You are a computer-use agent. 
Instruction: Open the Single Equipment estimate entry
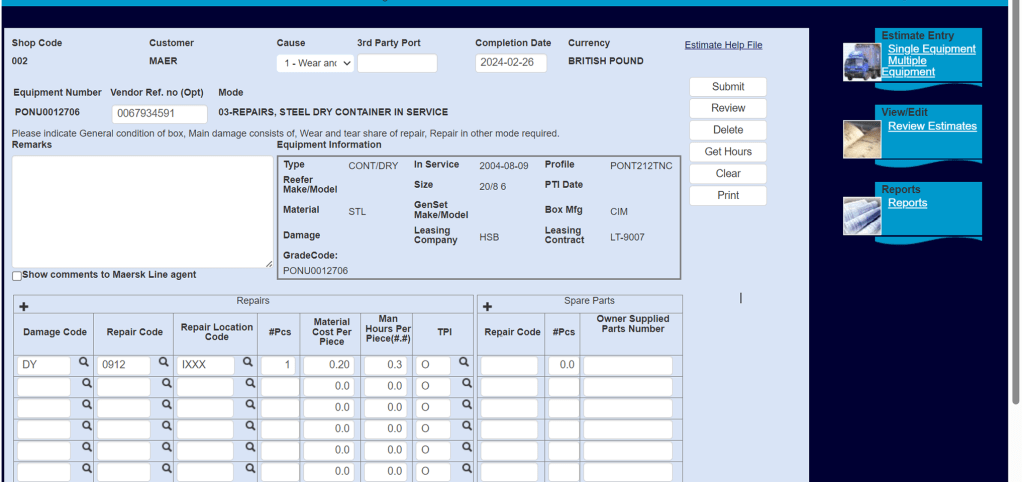(931, 49)
